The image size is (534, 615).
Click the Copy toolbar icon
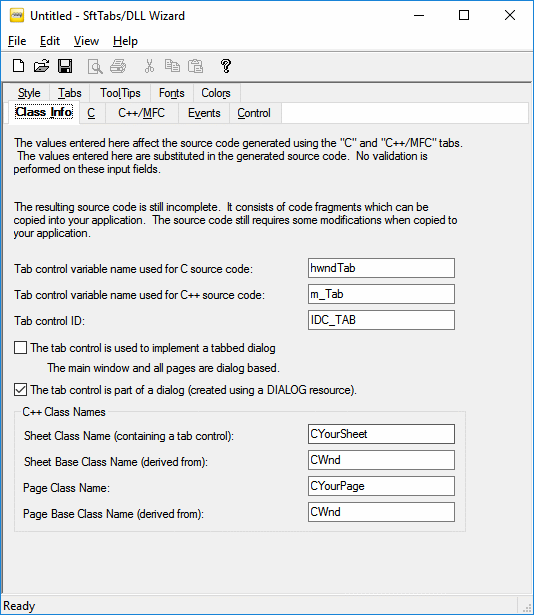point(172,66)
